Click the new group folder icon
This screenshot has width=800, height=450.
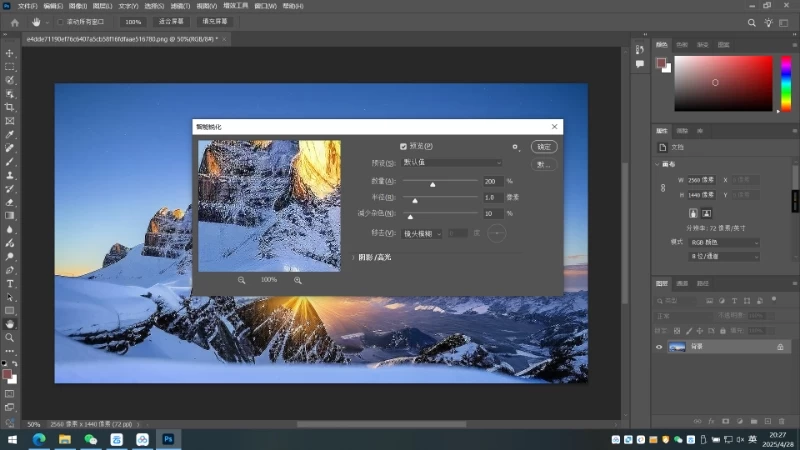754,421
